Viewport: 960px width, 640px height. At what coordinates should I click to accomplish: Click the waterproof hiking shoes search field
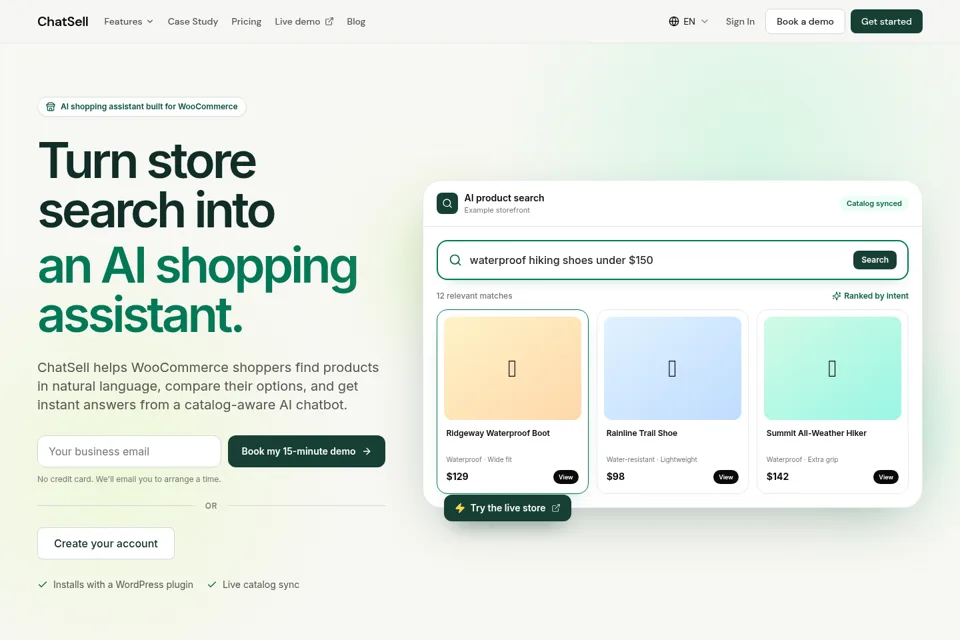tap(672, 260)
